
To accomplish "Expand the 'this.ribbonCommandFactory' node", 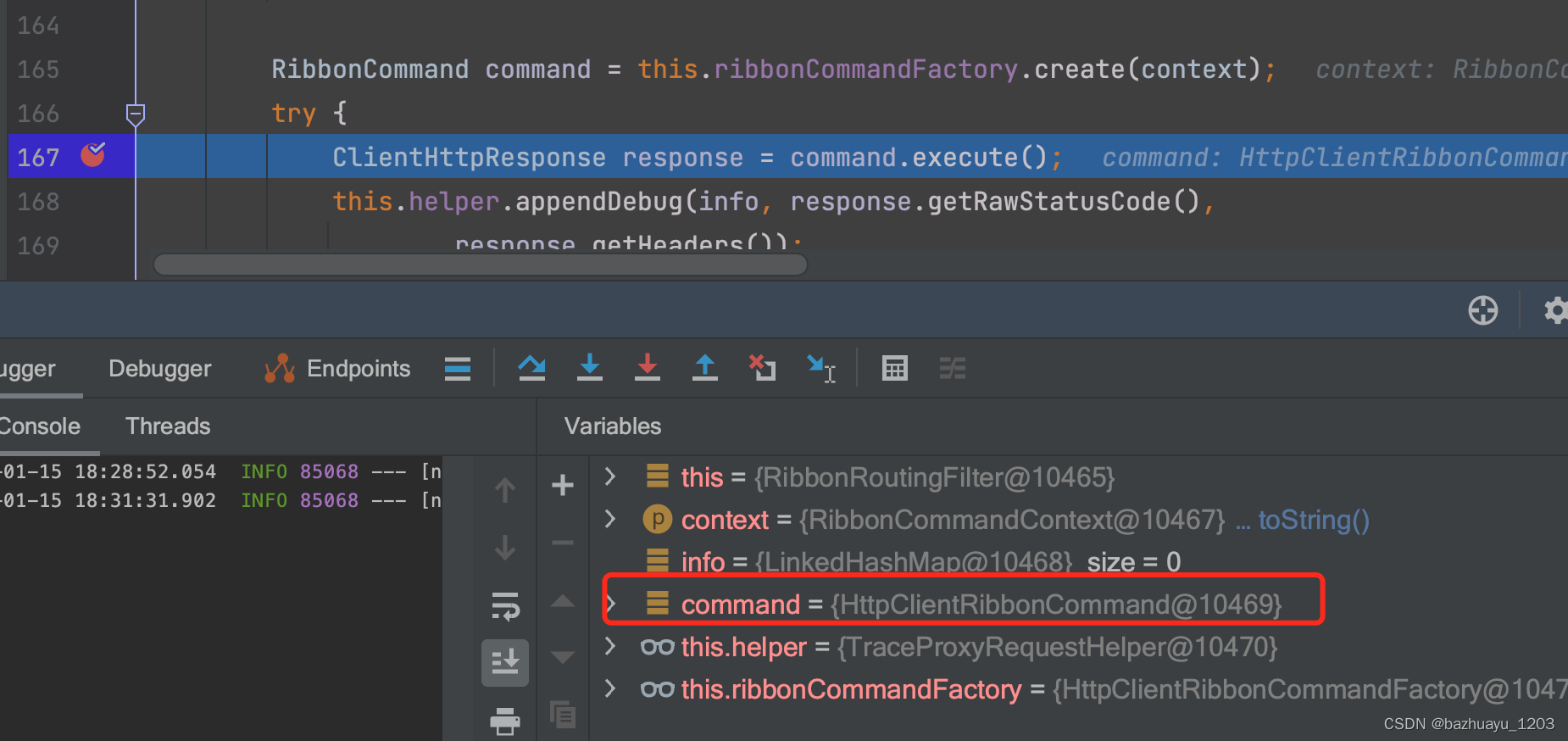I will (610, 688).
